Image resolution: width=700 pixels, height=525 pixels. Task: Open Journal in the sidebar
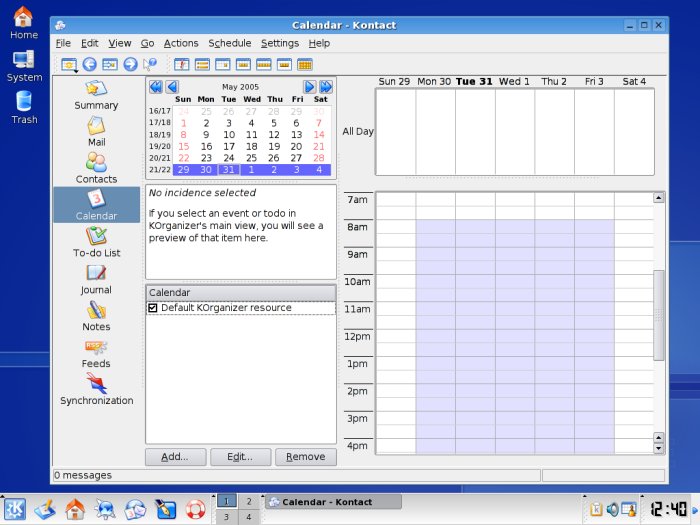pos(96,278)
